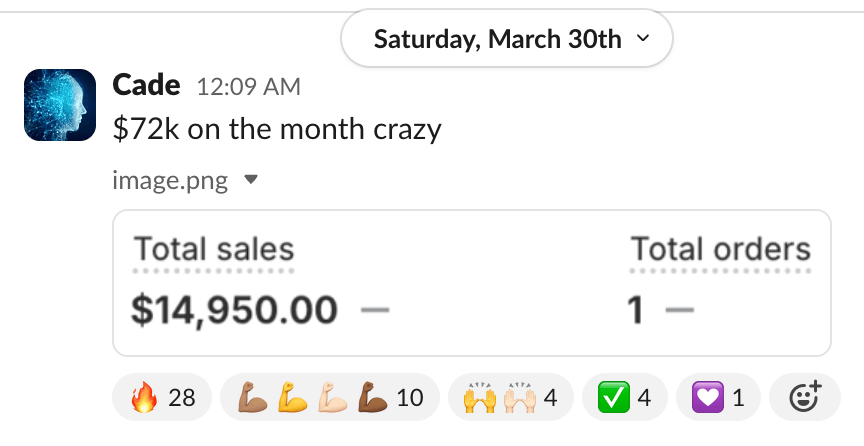864x446 pixels.
Task: Click the Total sales label in the image
Action: point(214,249)
